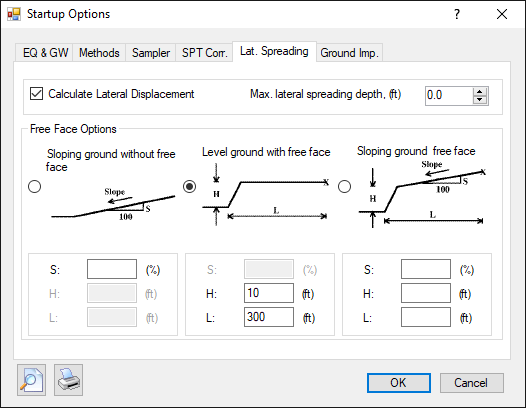
Task: Click the Cancel button
Action: (472, 383)
